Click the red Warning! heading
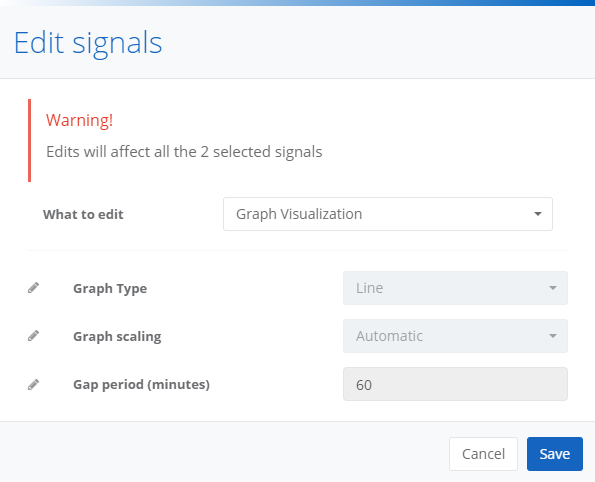The image size is (595, 482). (80, 120)
